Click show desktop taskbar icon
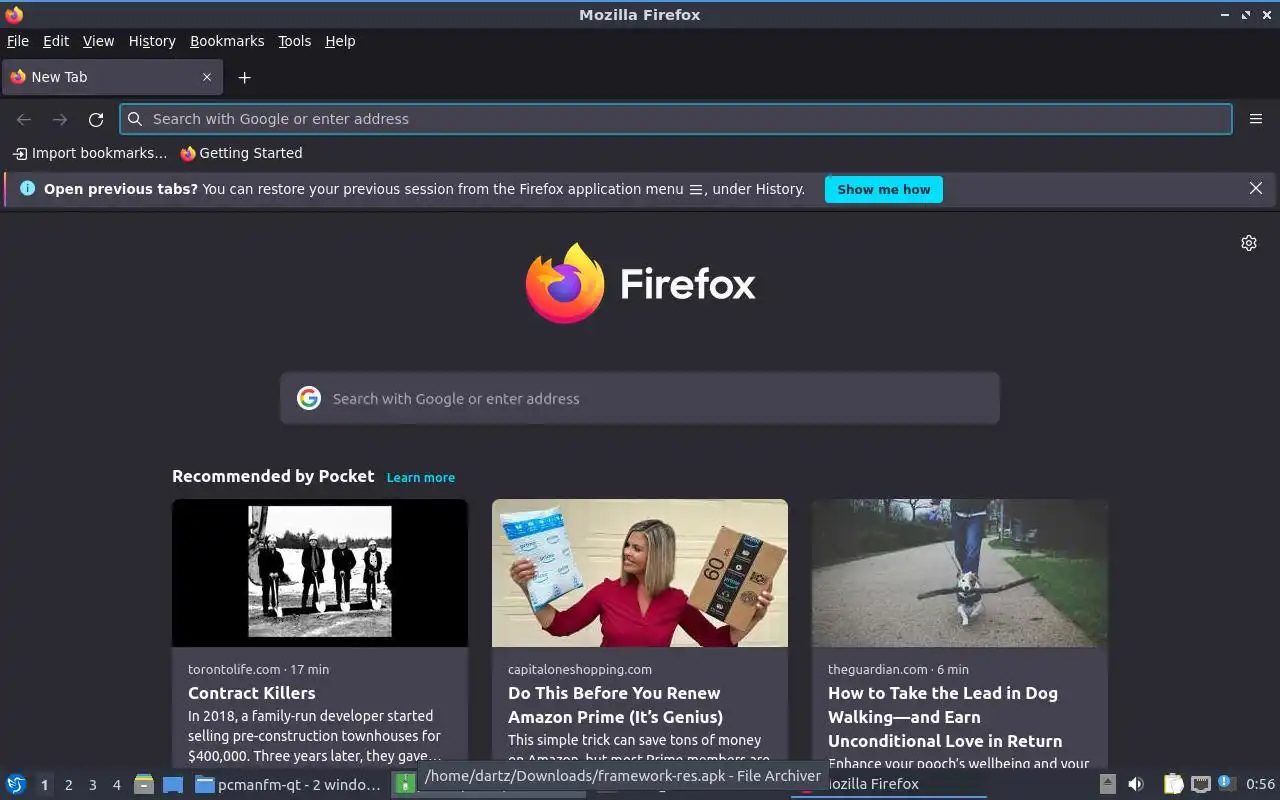1280x800 pixels. point(172,784)
